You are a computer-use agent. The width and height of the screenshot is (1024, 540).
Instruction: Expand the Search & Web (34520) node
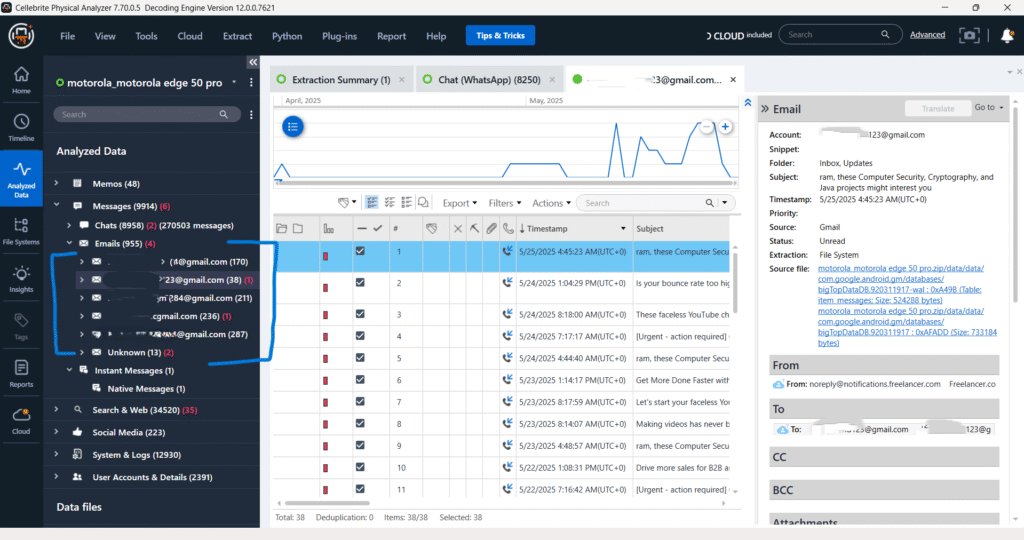57,409
